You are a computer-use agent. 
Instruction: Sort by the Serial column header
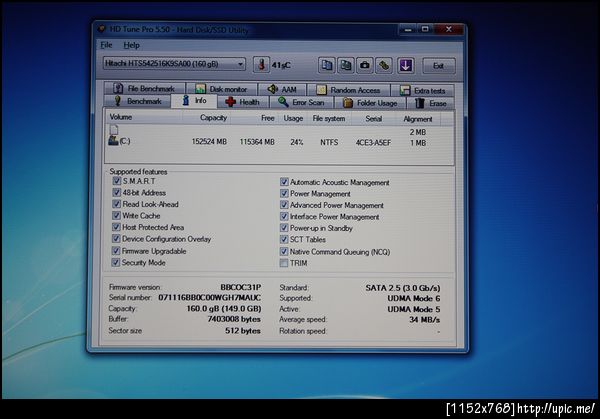[373, 119]
